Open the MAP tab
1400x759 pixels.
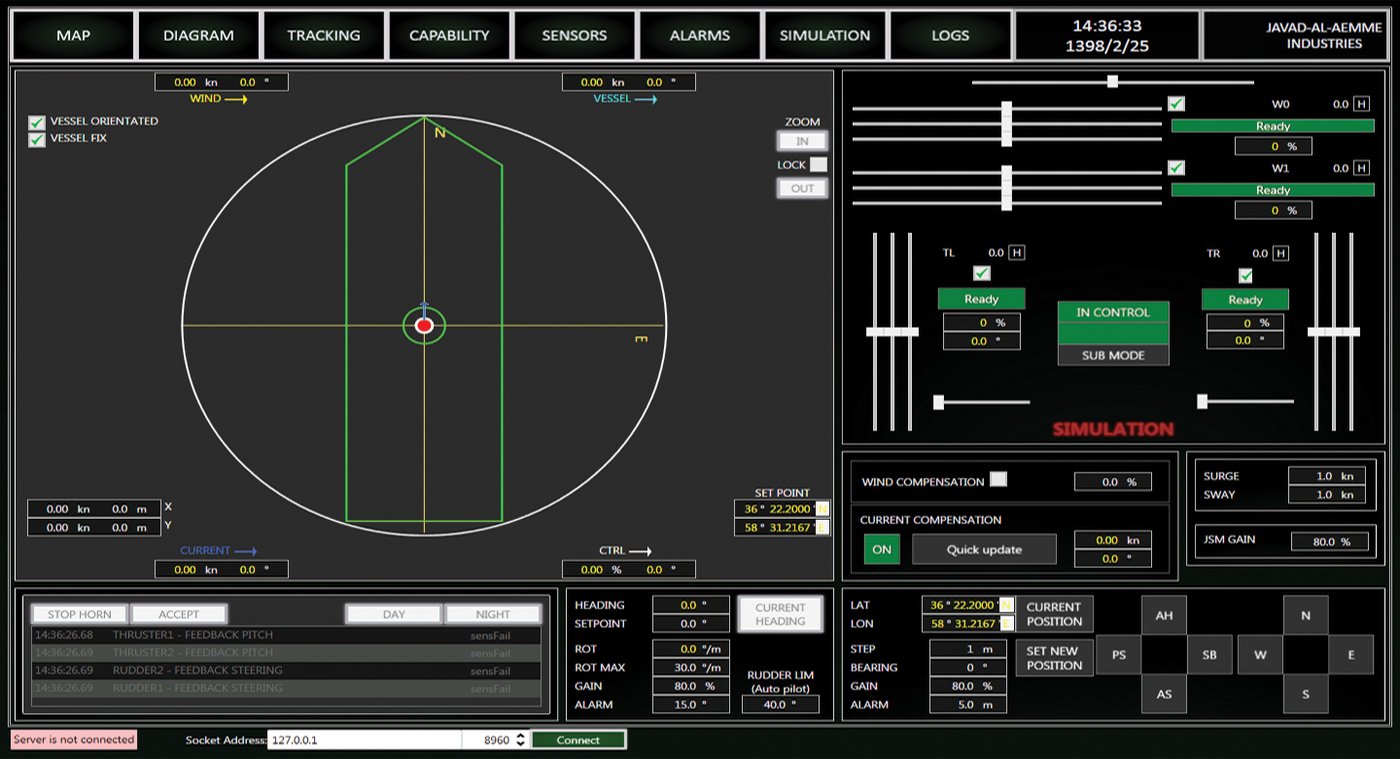[x=73, y=35]
